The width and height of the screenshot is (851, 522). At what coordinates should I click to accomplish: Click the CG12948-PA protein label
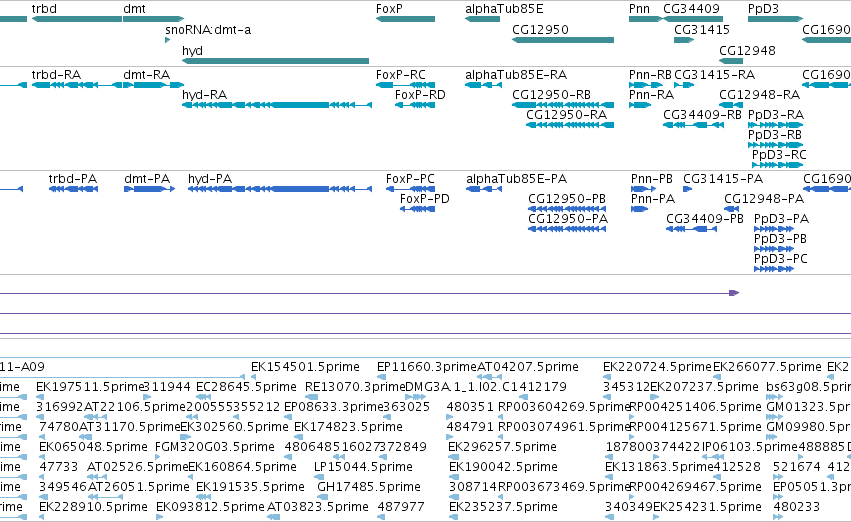tap(764, 199)
